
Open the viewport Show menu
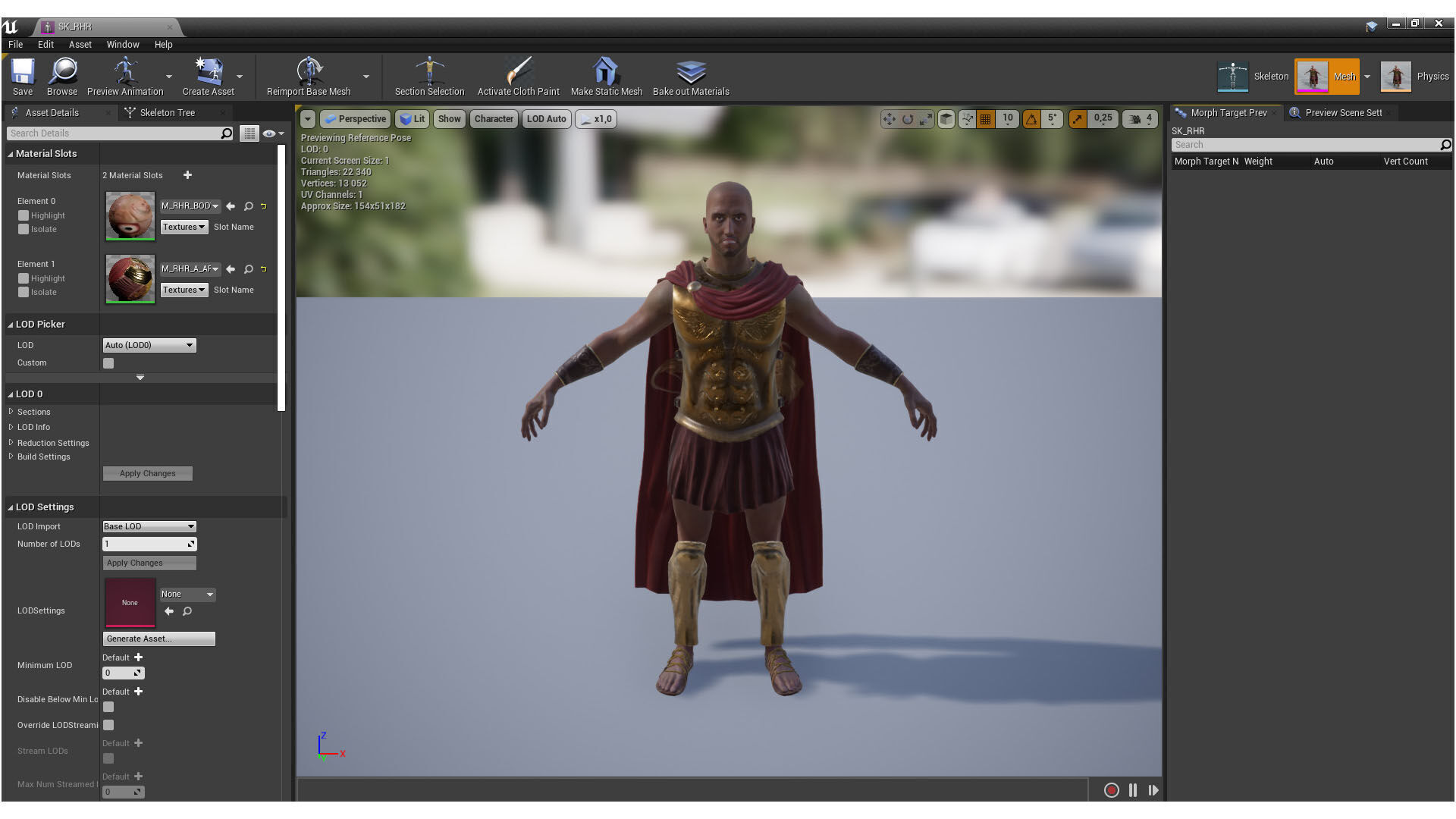449,119
